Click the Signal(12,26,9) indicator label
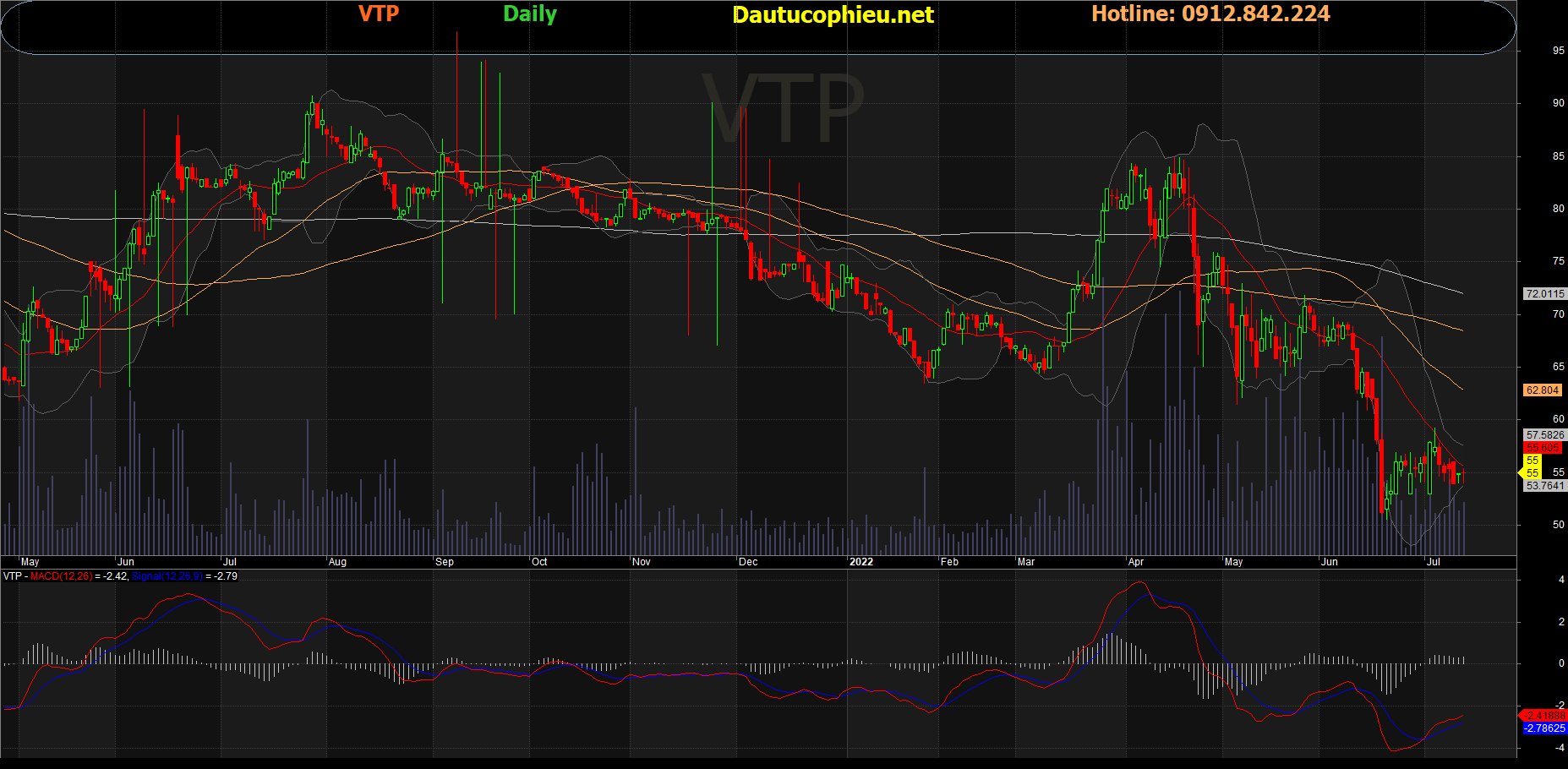The image size is (1568, 769). (167, 576)
